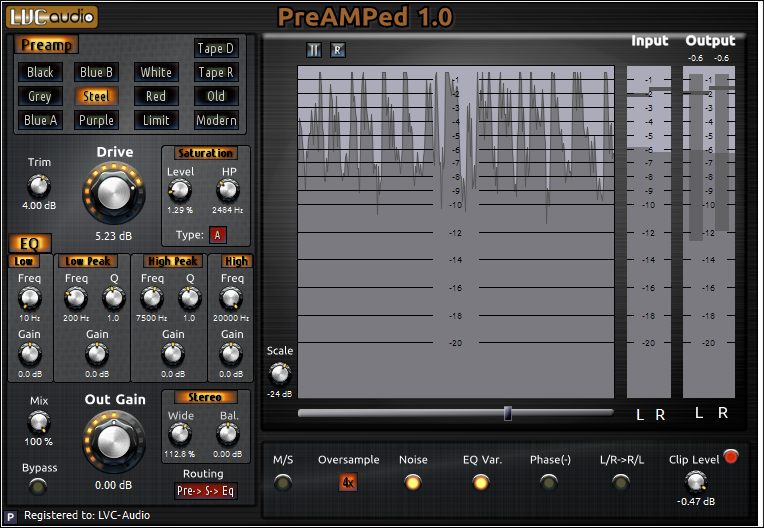Change the saturation Type A selector

[217, 235]
